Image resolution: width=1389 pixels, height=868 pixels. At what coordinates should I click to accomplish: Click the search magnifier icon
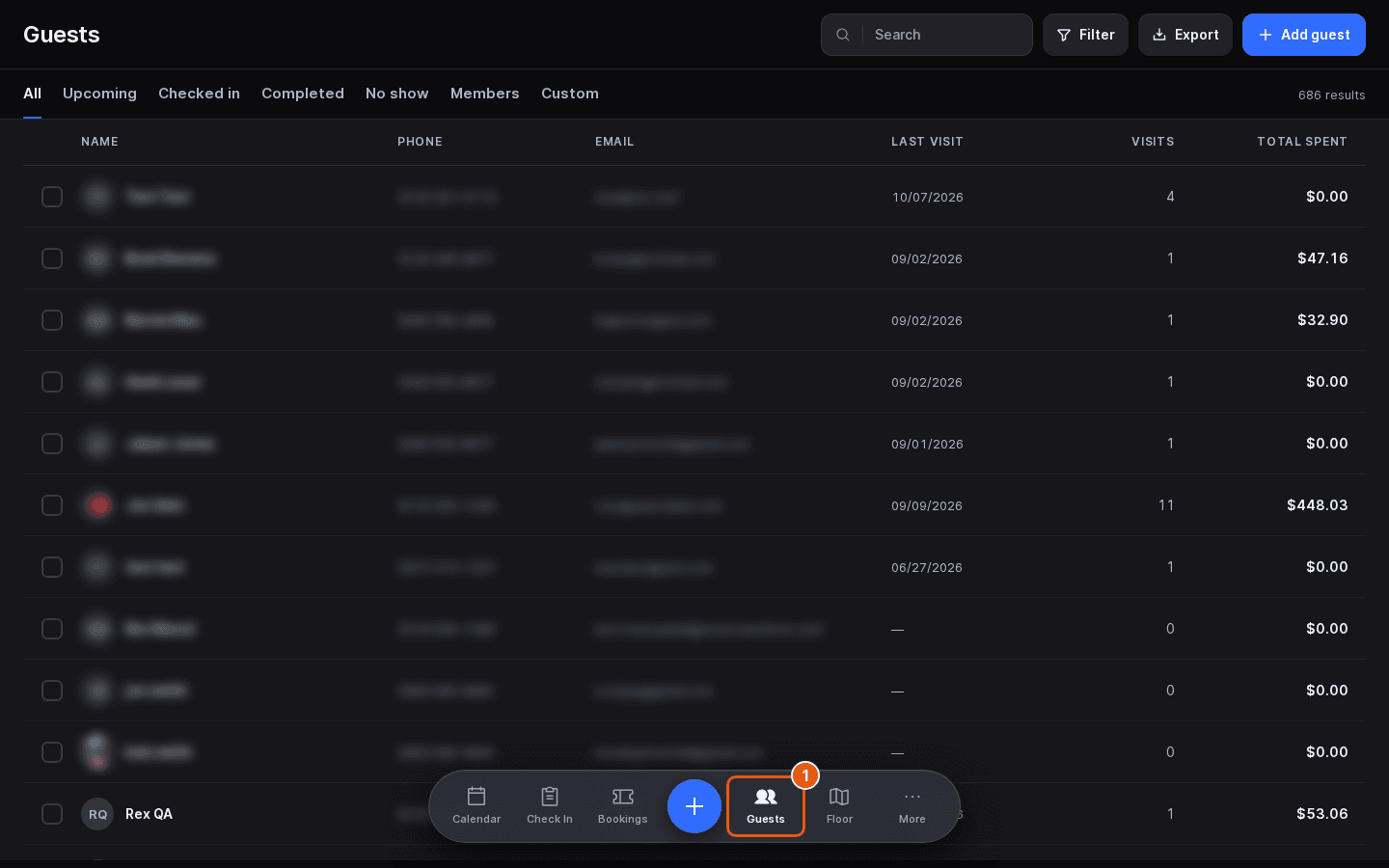click(843, 35)
